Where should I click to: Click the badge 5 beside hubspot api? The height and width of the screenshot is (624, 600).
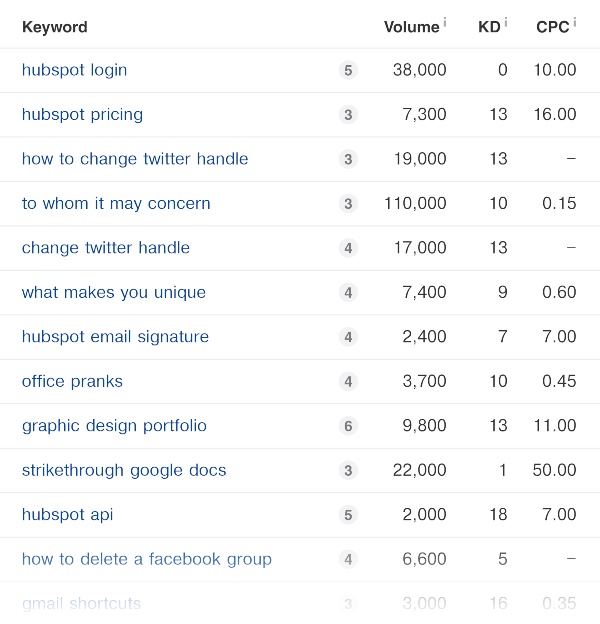point(348,515)
